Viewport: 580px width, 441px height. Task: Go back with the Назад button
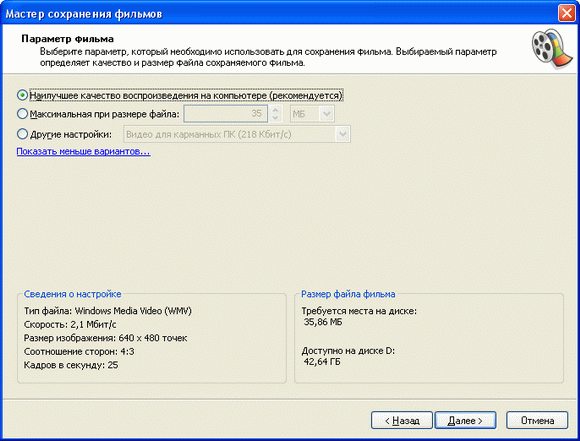click(x=402, y=420)
